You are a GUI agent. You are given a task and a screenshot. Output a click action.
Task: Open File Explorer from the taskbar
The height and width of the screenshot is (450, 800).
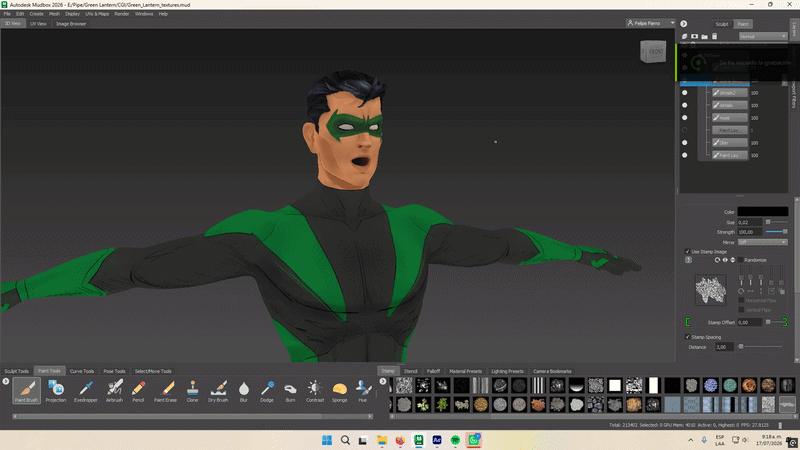coord(382,440)
